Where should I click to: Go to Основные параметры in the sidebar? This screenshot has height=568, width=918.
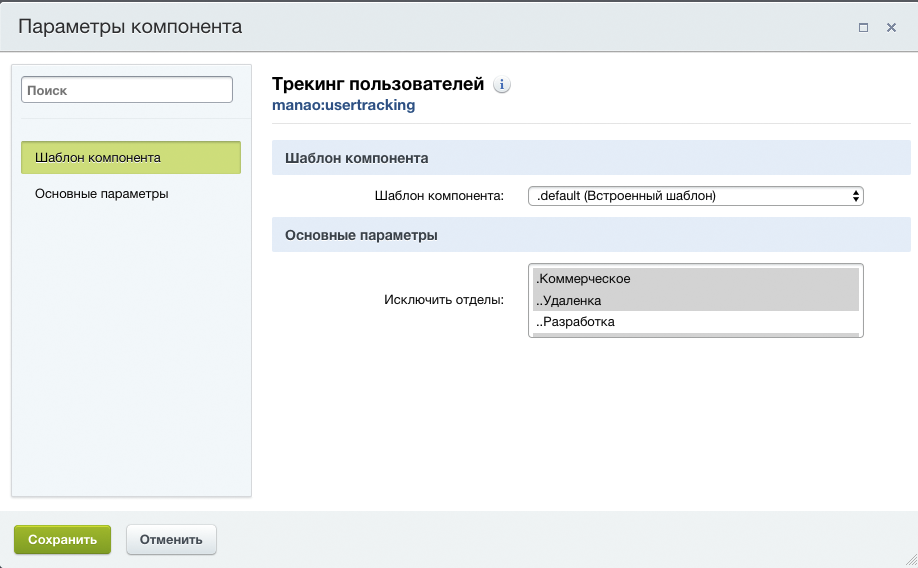pos(101,194)
